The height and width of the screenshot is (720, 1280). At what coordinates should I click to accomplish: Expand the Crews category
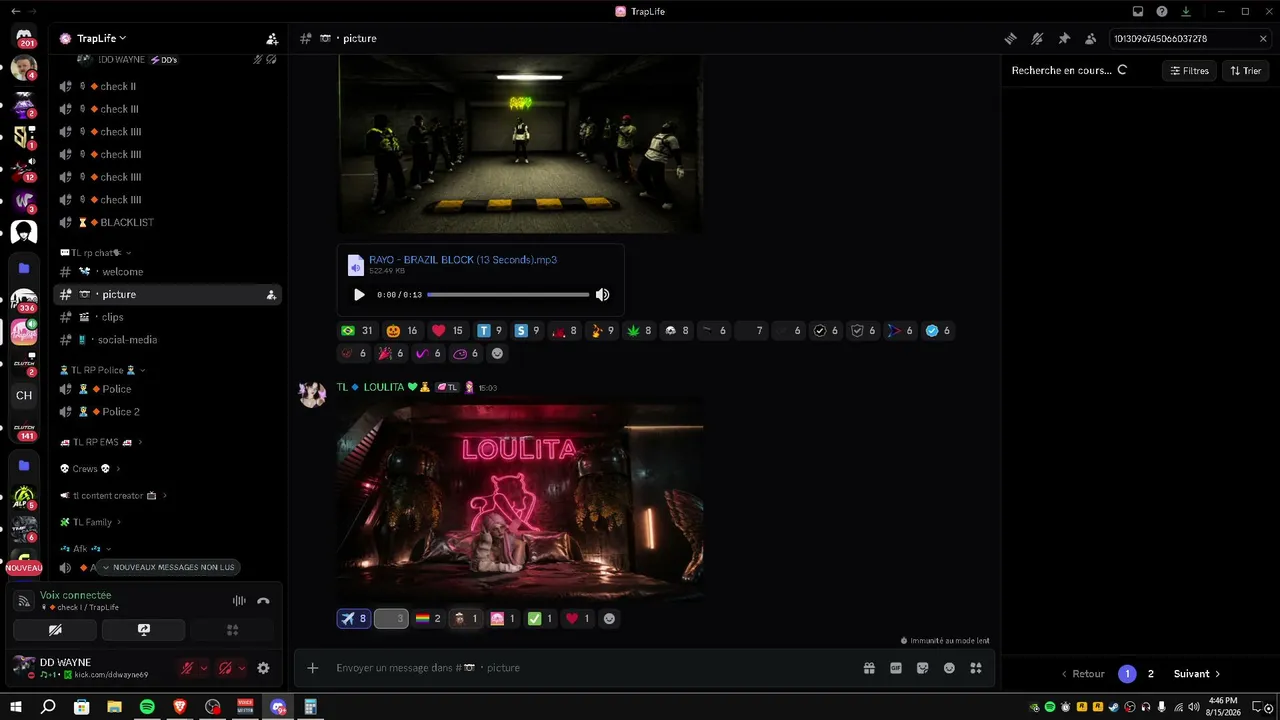(x=90, y=469)
